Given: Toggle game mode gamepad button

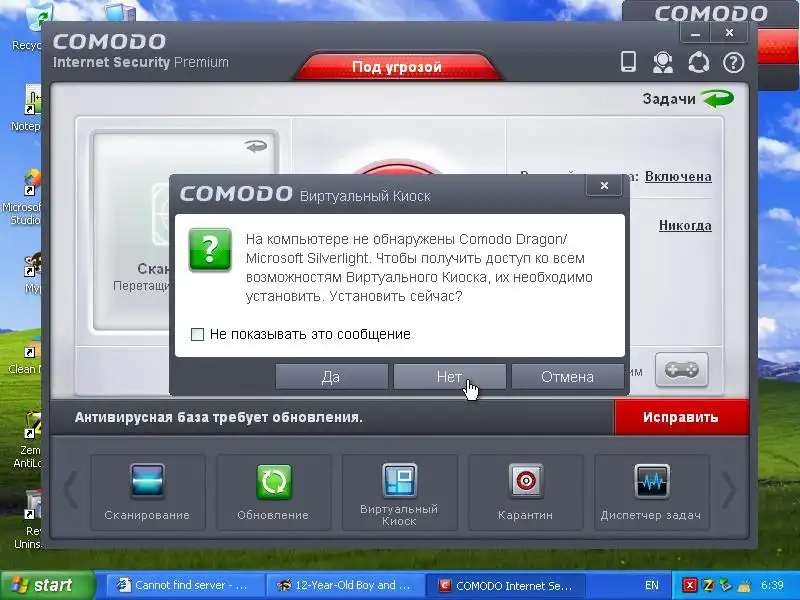Looking at the screenshot, I should click(x=682, y=369).
